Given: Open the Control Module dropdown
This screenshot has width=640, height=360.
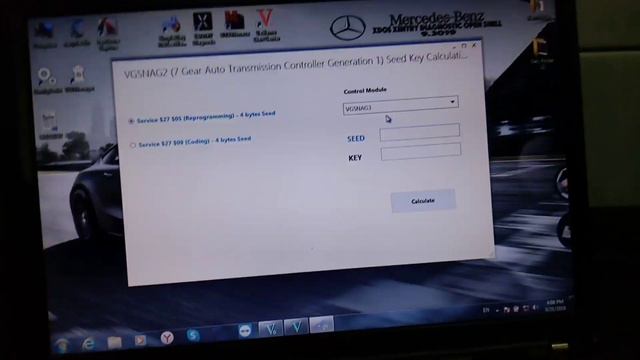Looking at the screenshot, I should point(400,105).
